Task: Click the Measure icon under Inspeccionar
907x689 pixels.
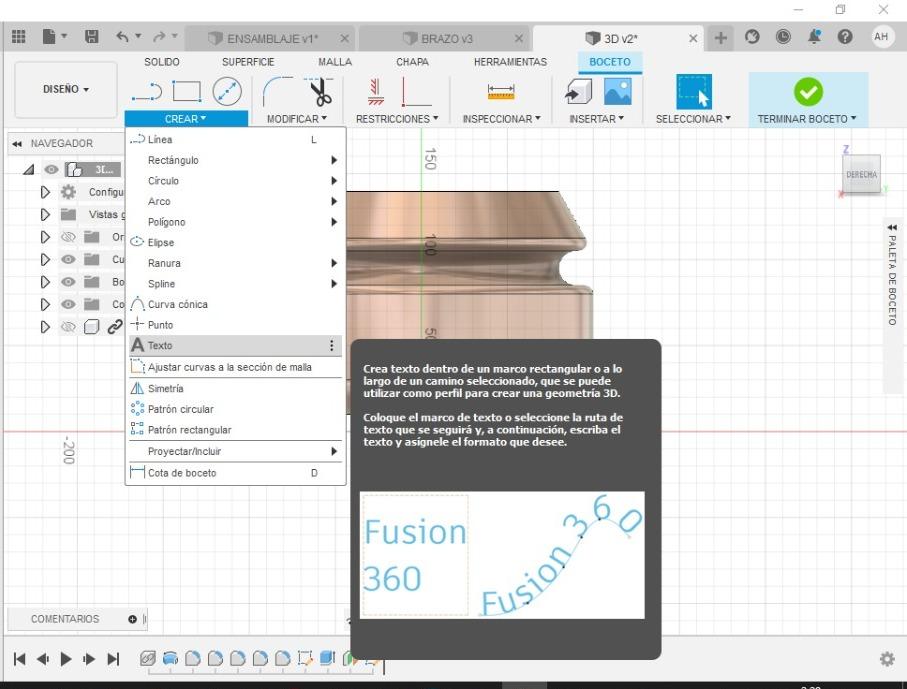Action: point(501,91)
